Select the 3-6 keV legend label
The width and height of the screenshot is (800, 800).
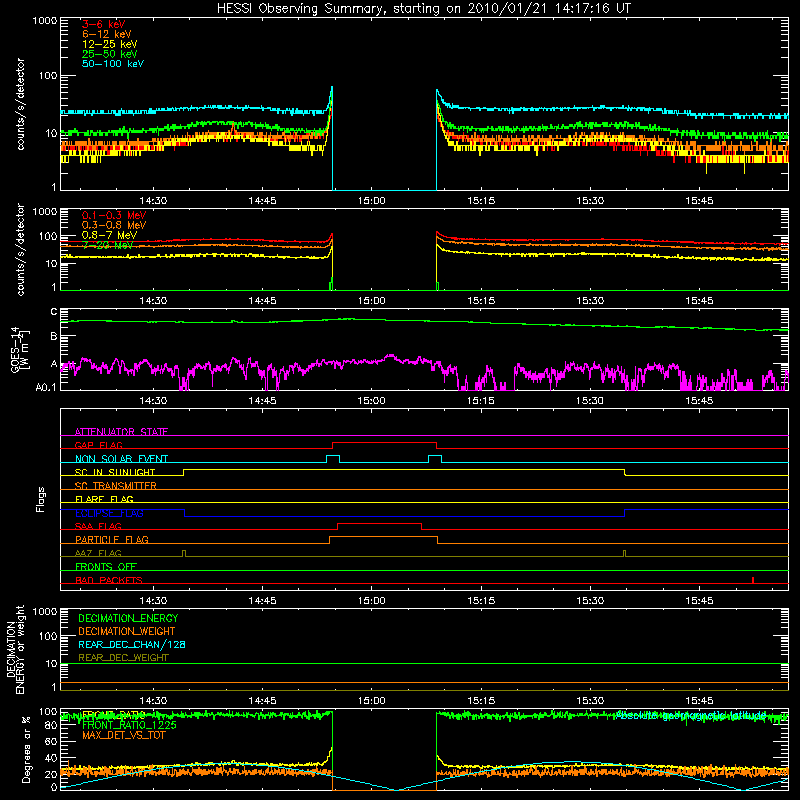pyautogui.click(x=103, y=24)
